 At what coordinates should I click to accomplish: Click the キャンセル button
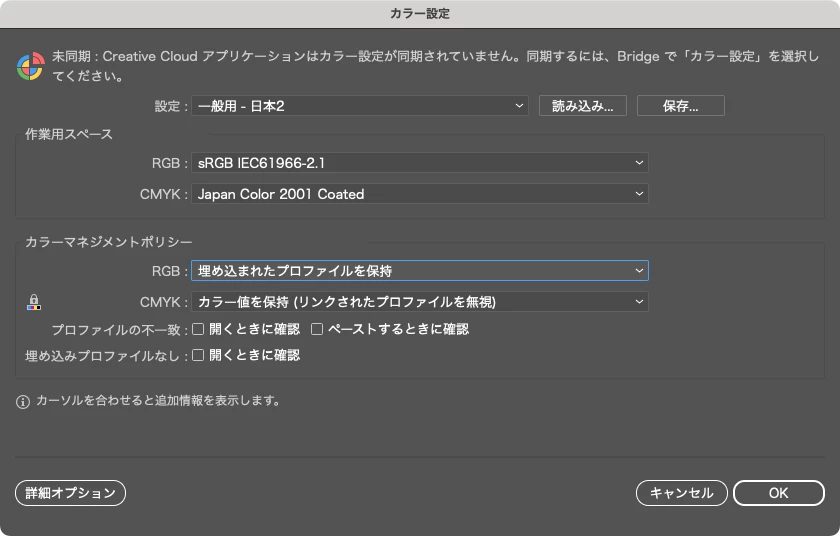click(x=681, y=493)
